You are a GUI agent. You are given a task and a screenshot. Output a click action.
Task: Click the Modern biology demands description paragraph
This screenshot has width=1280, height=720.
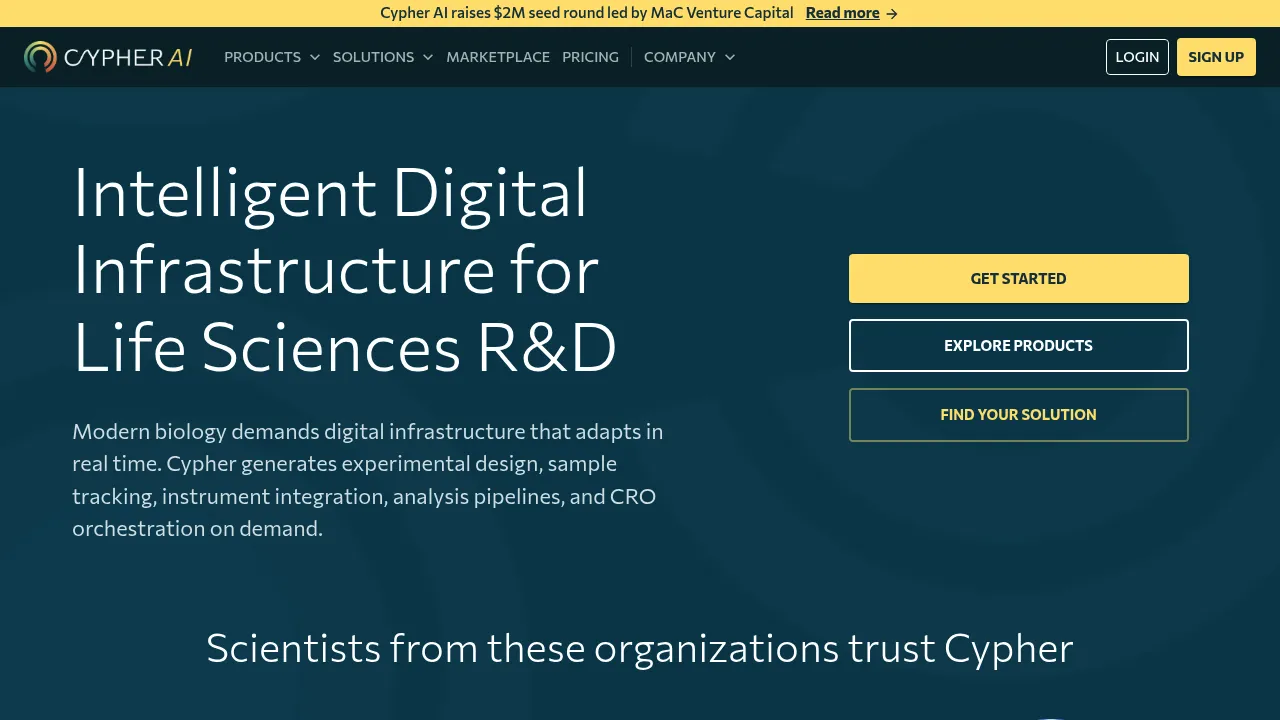point(368,480)
